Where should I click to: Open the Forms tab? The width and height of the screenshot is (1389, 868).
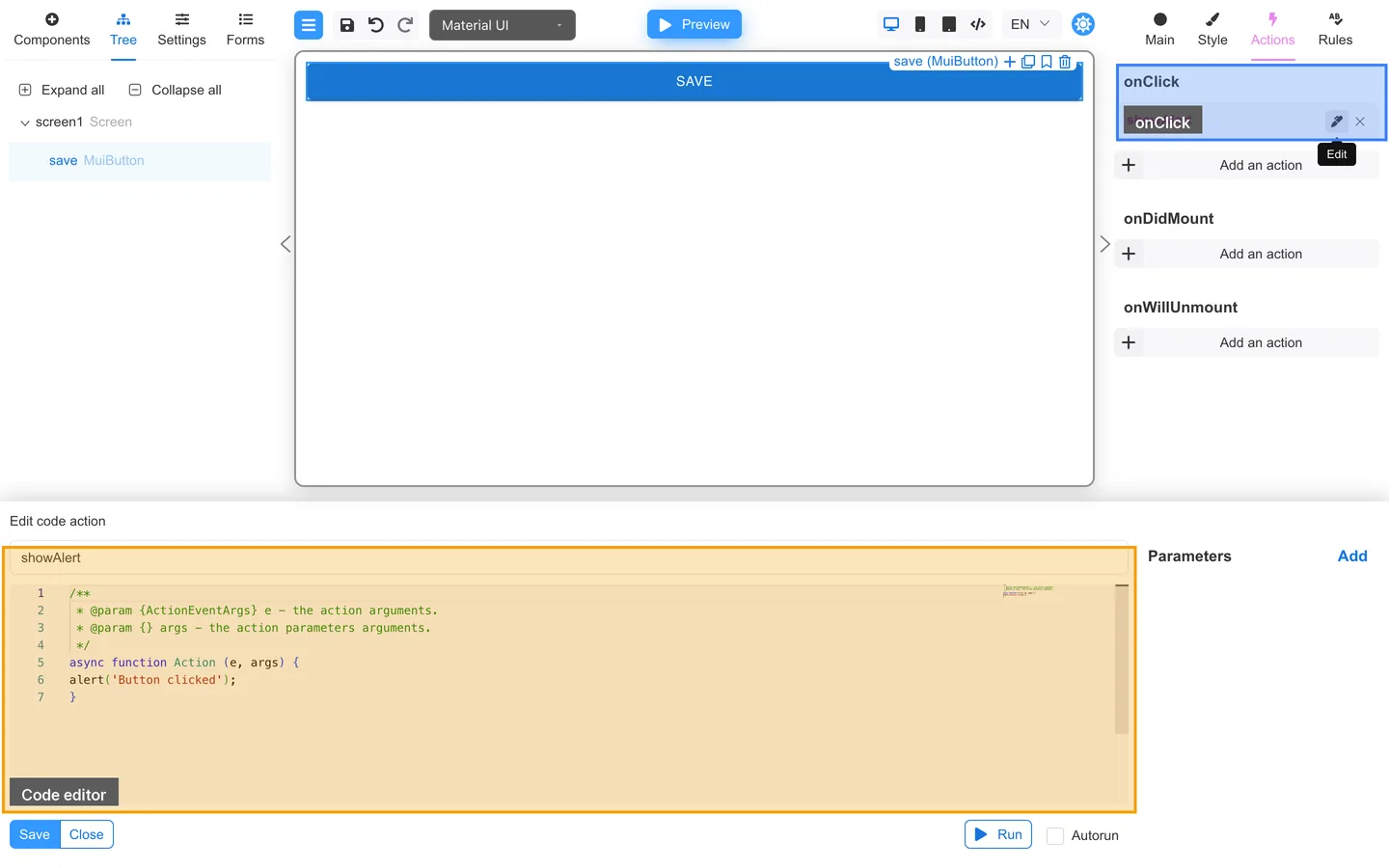point(245,30)
